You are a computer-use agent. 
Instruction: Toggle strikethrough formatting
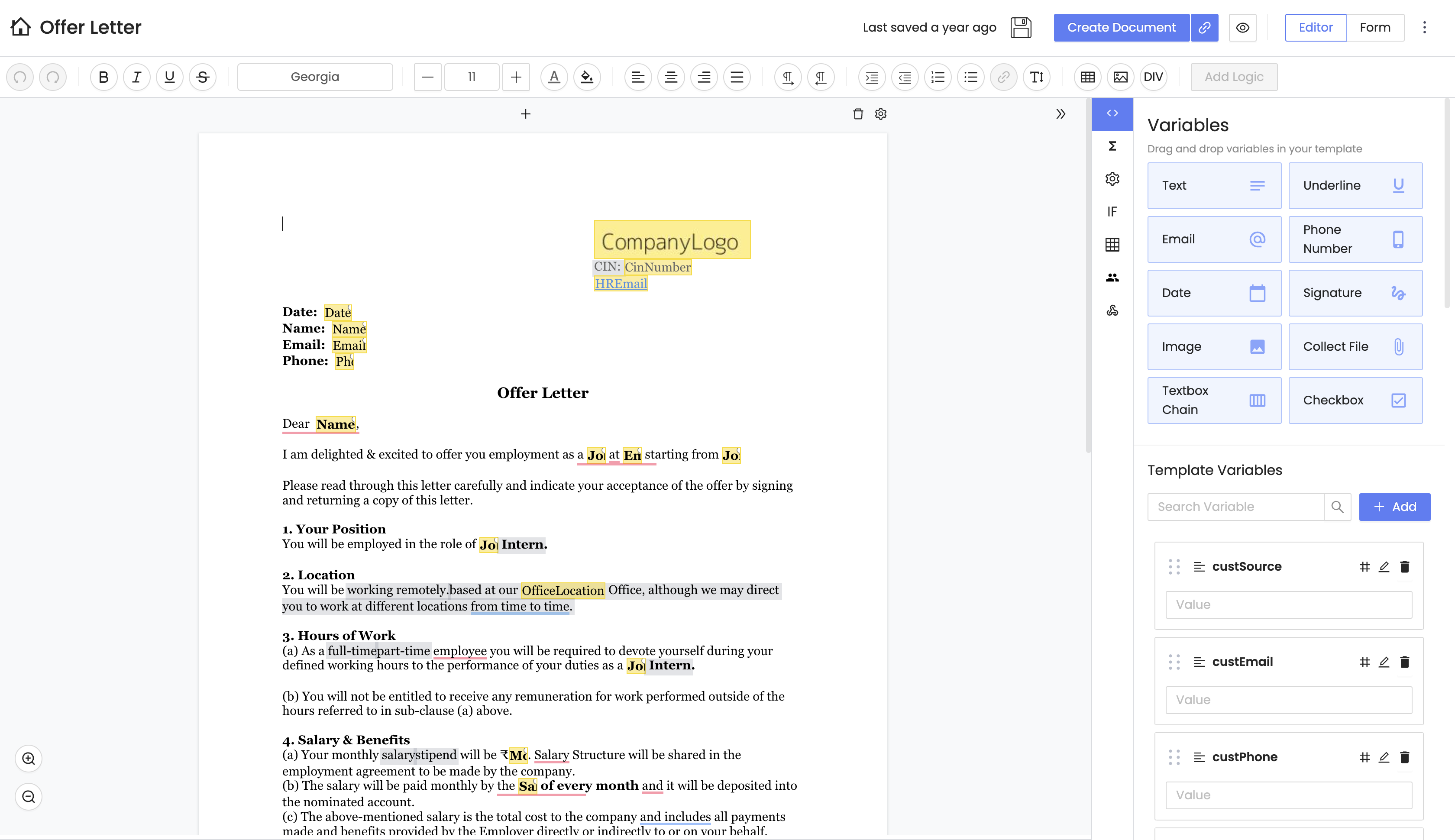click(203, 77)
